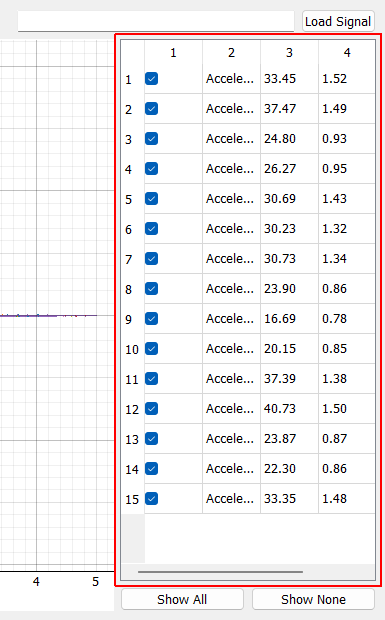The height and width of the screenshot is (620, 385).
Task: Click the cell showing 0.93
Action: pyautogui.click(x=347, y=139)
